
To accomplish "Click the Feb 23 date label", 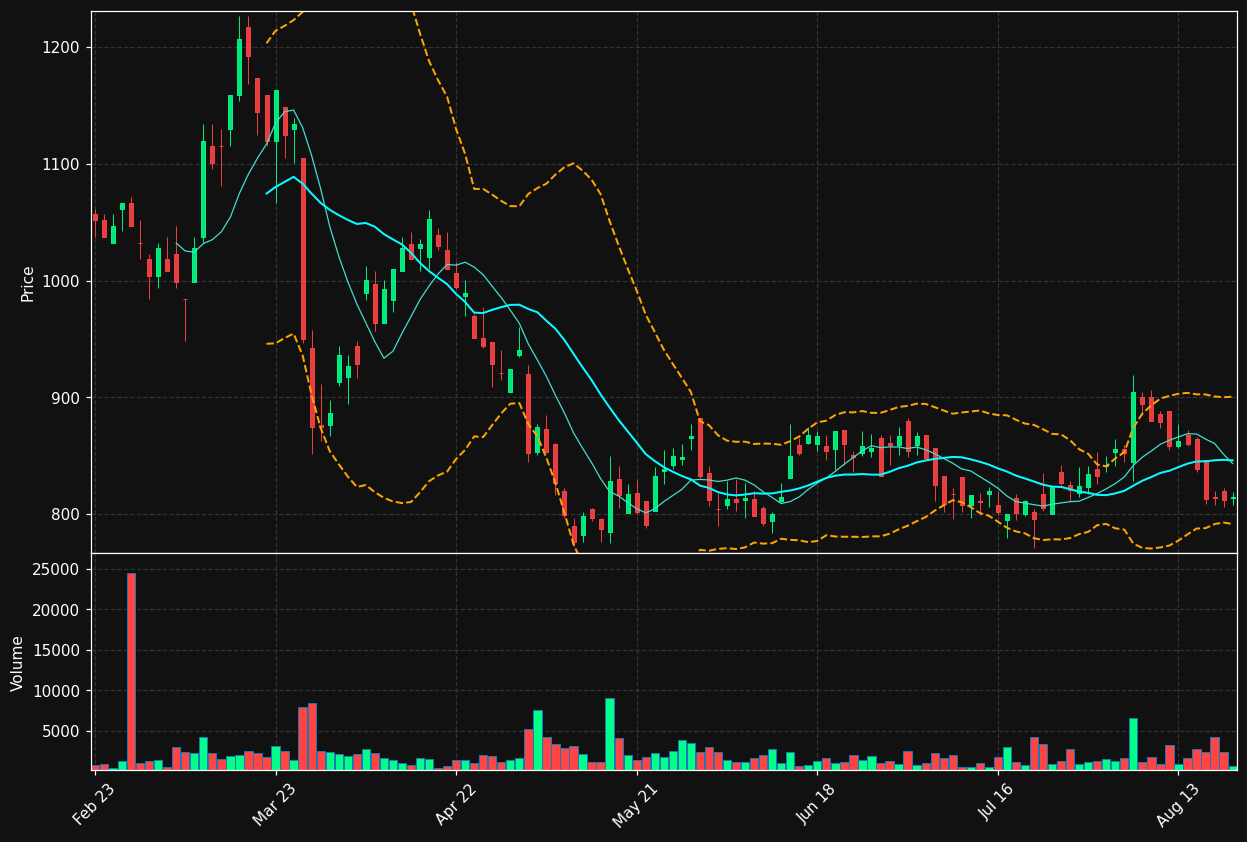I will pos(93,804).
